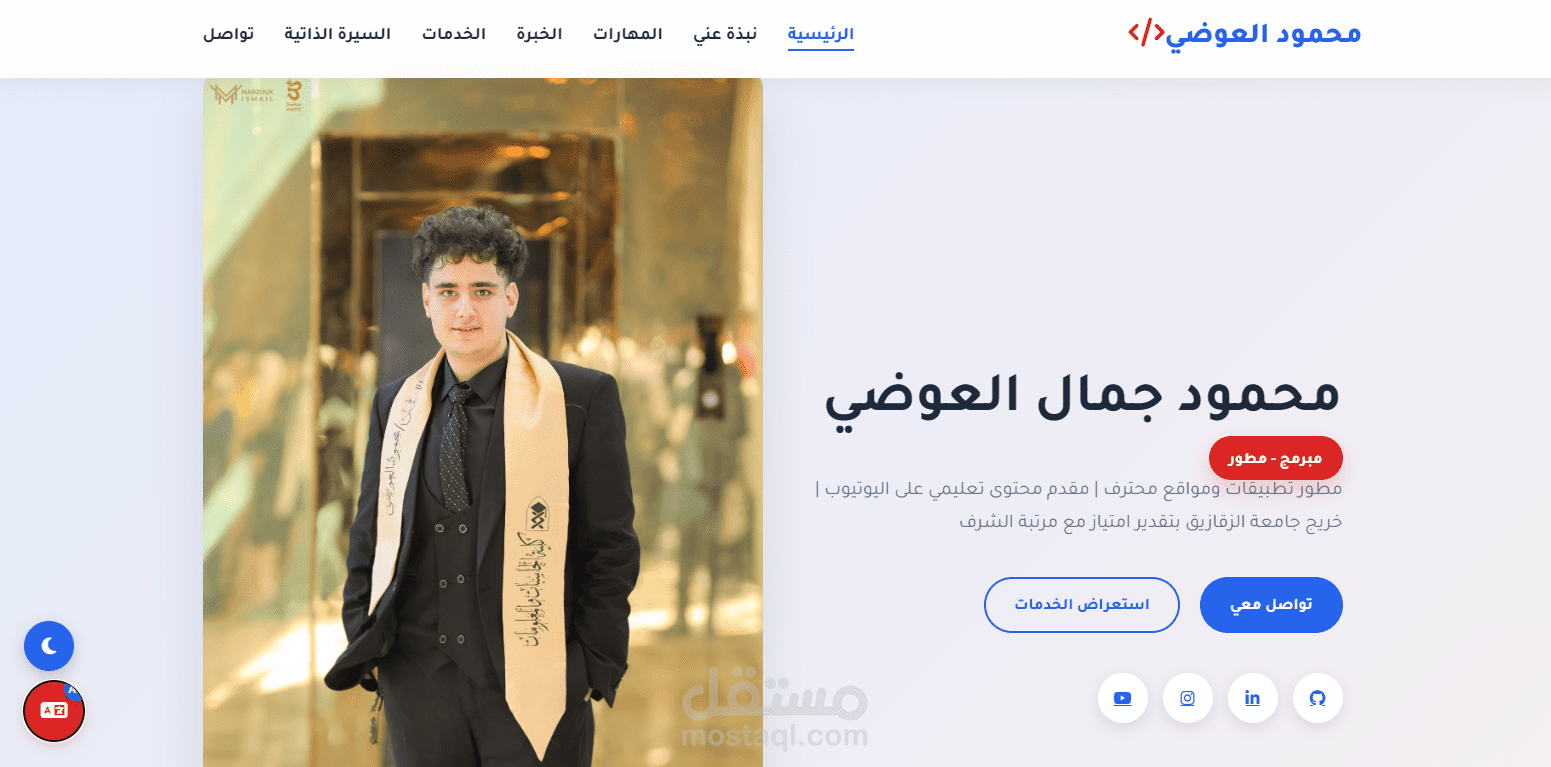The height and width of the screenshot is (767, 1551).
Task: Open the YouTube channel icon
Action: click(x=1123, y=698)
